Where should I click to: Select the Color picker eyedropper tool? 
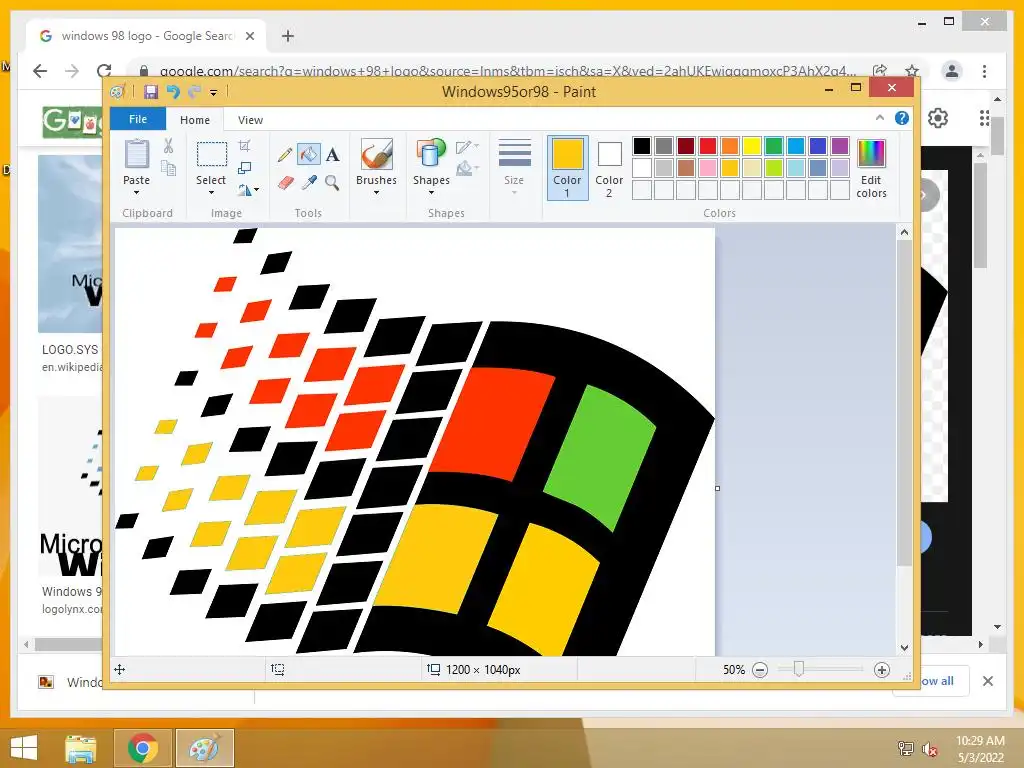(309, 183)
